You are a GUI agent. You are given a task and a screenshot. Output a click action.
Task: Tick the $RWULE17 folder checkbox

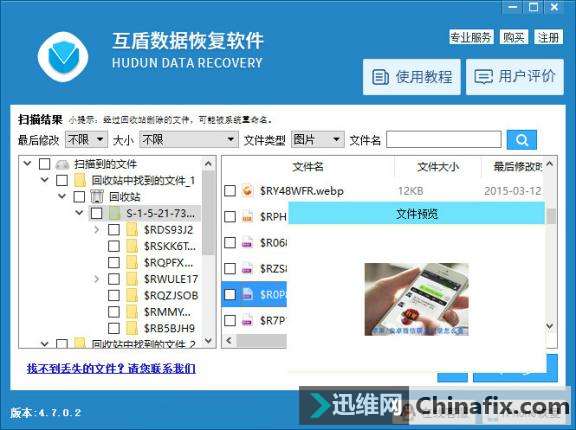click(114, 279)
